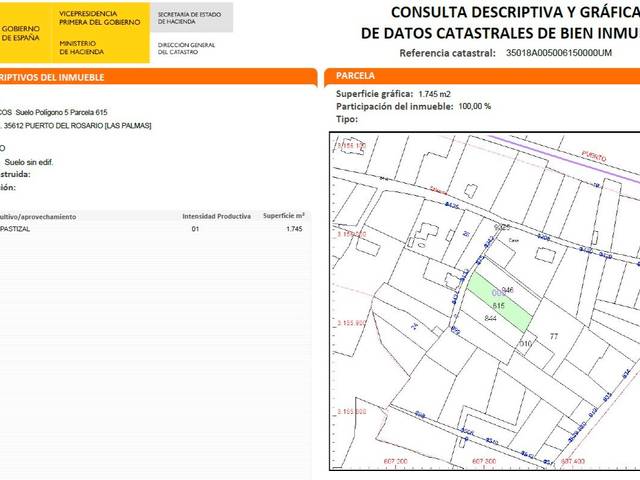Click the 'GOBIERNO DE ESPAÑA' logo text
640x480 pixels.
tap(20, 33)
